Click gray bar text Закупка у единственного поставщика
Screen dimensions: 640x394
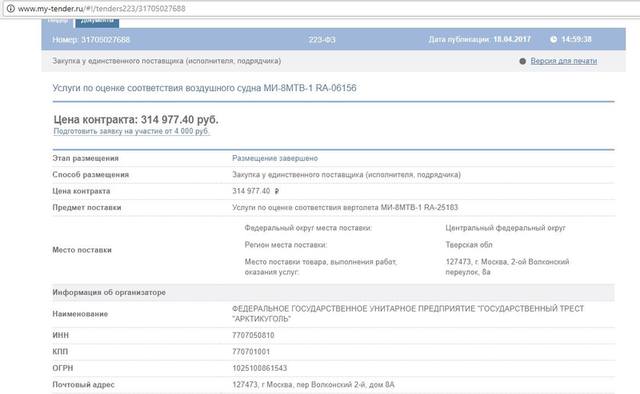coord(167,61)
